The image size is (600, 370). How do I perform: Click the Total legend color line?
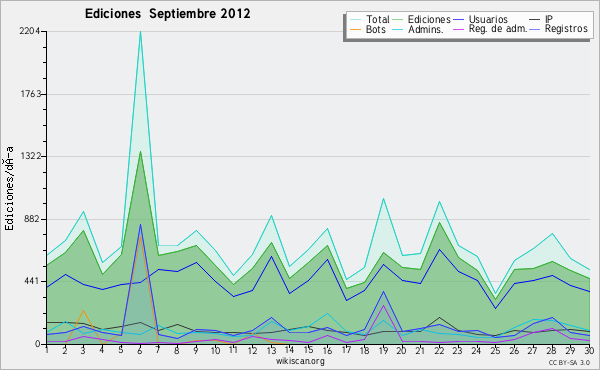[x=355, y=20]
